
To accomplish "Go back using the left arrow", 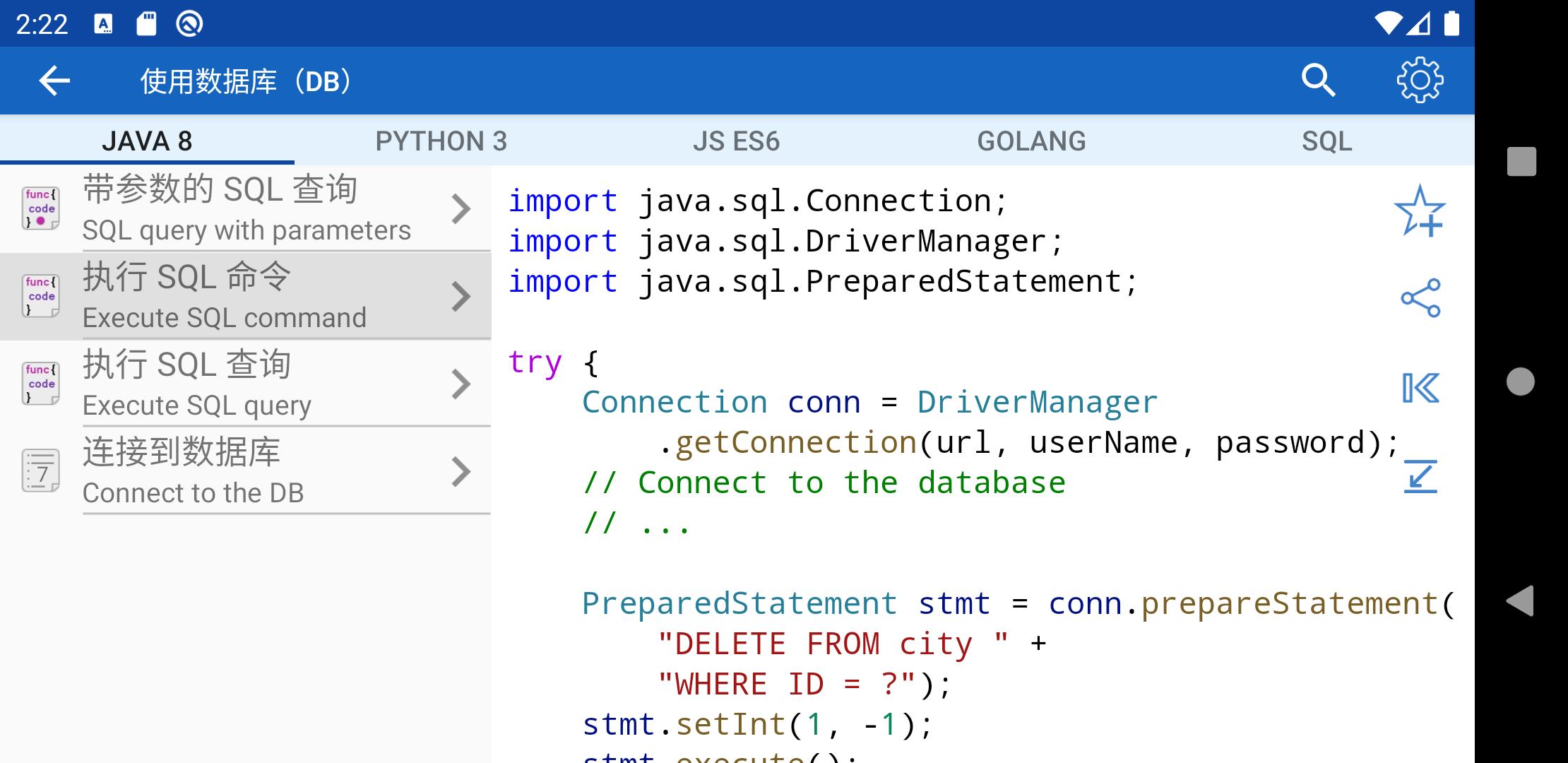I will tap(54, 81).
